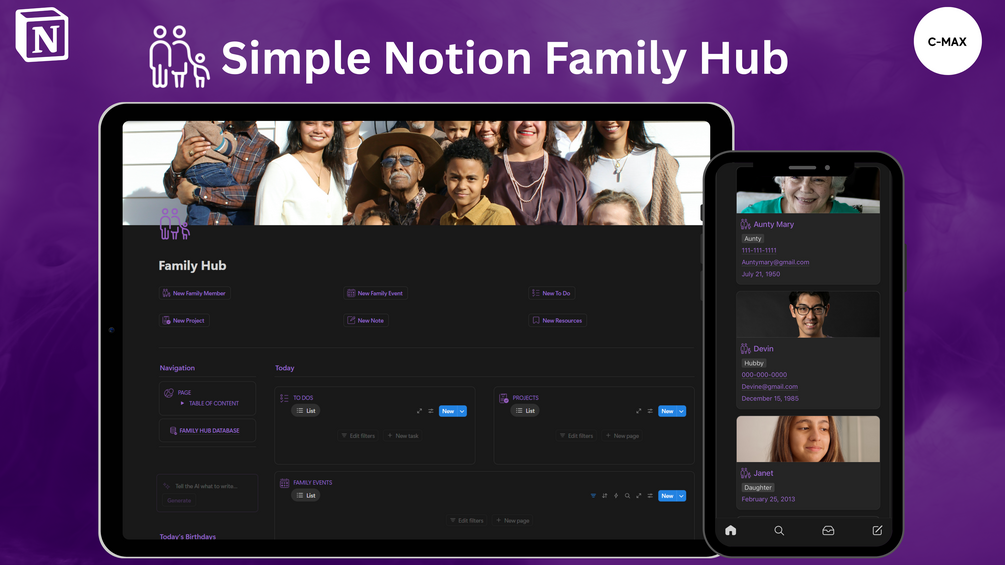Select the List view tab in FAMILY EVENTS

(x=306, y=495)
